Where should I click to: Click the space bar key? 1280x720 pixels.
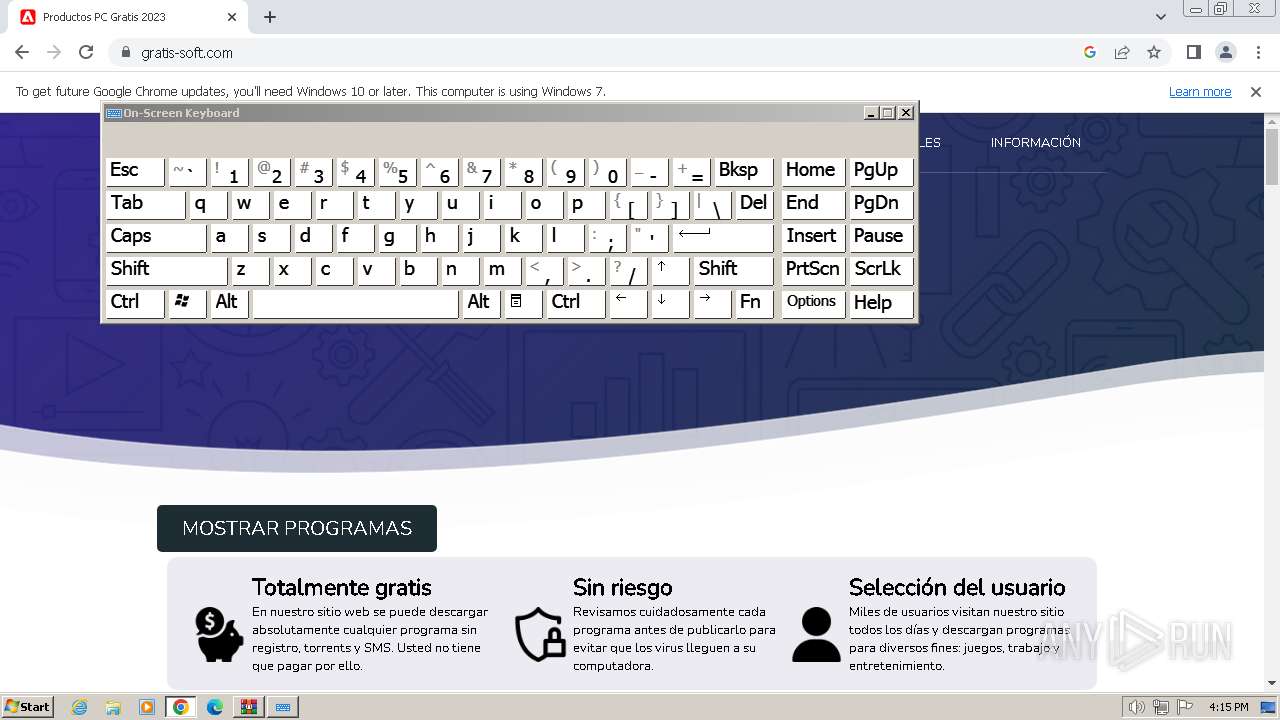(355, 303)
